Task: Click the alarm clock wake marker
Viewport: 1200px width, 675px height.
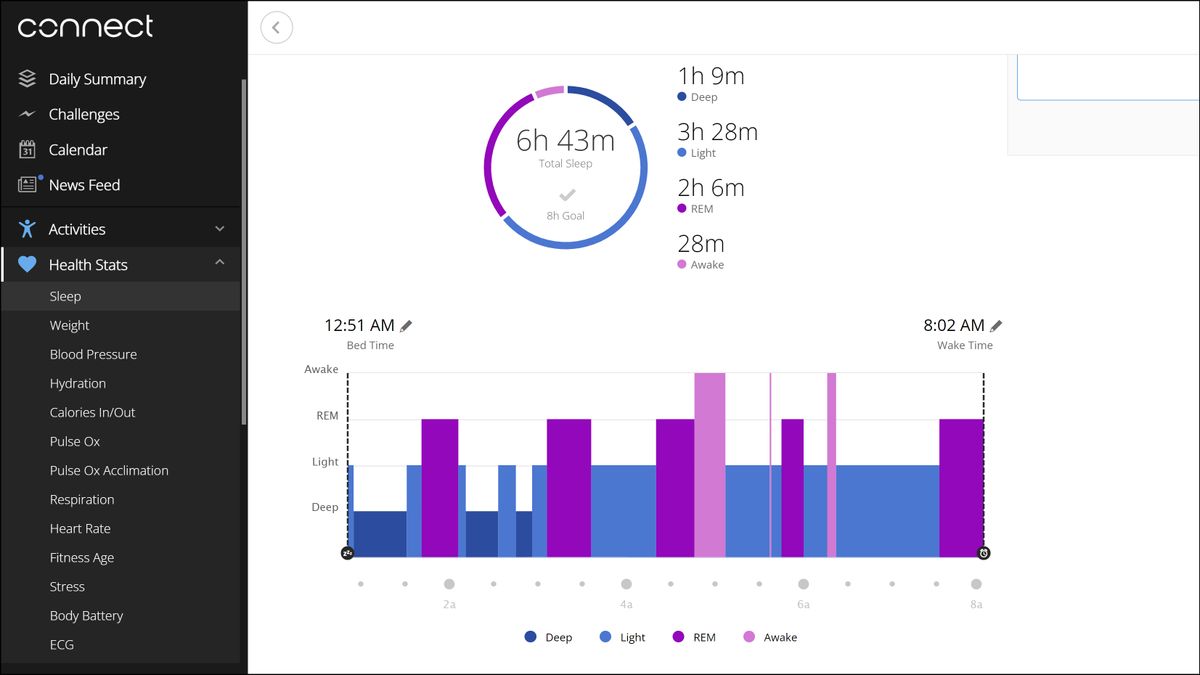Action: click(984, 553)
